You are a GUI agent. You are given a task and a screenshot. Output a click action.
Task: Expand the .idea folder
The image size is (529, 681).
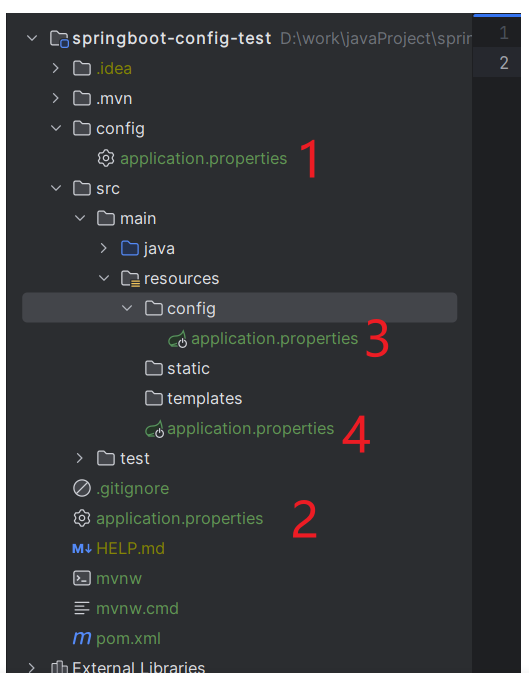pyautogui.click(x=55, y=68)
